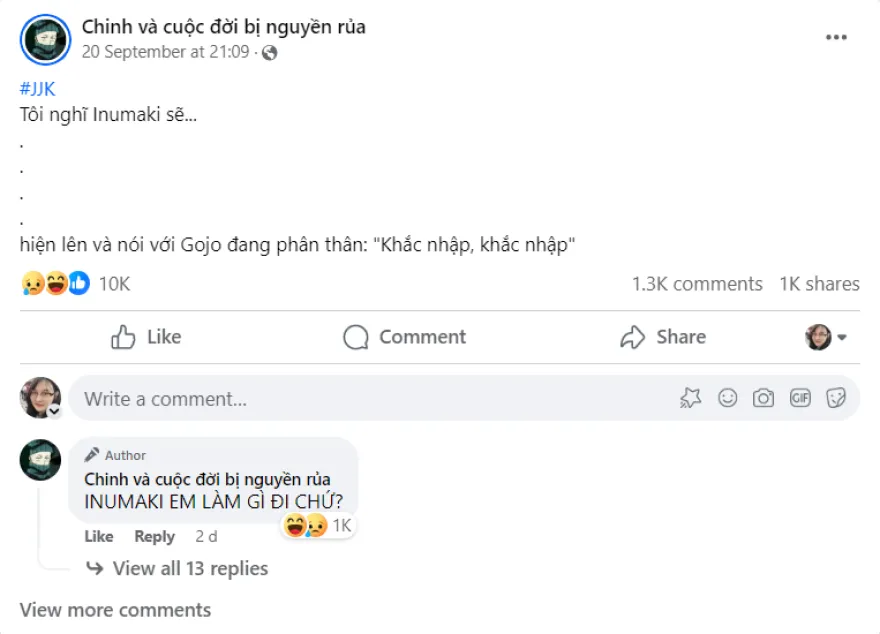
Task: Click View more comments
Action: point(114,610)
